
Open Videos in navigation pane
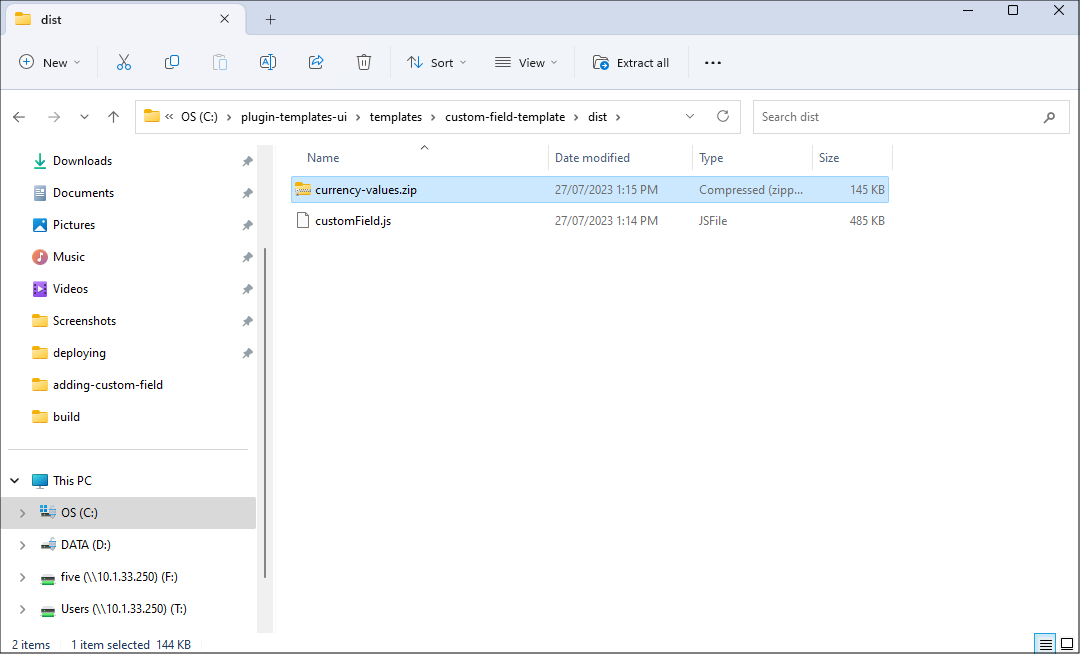pyautogui.click(x=70, y=289)
